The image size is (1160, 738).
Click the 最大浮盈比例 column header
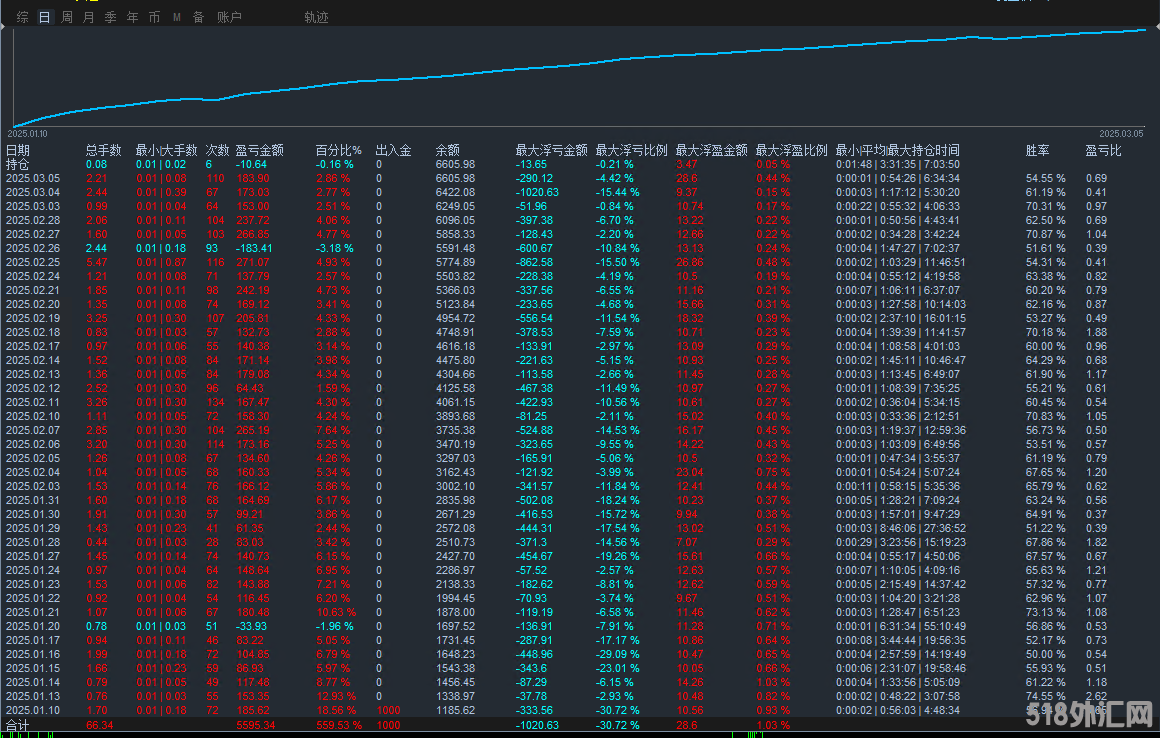tap(791, 150)
